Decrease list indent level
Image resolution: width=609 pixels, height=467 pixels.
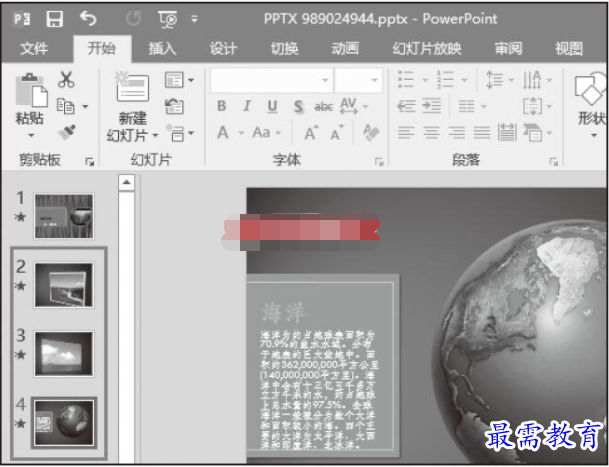tap(406, 106)
